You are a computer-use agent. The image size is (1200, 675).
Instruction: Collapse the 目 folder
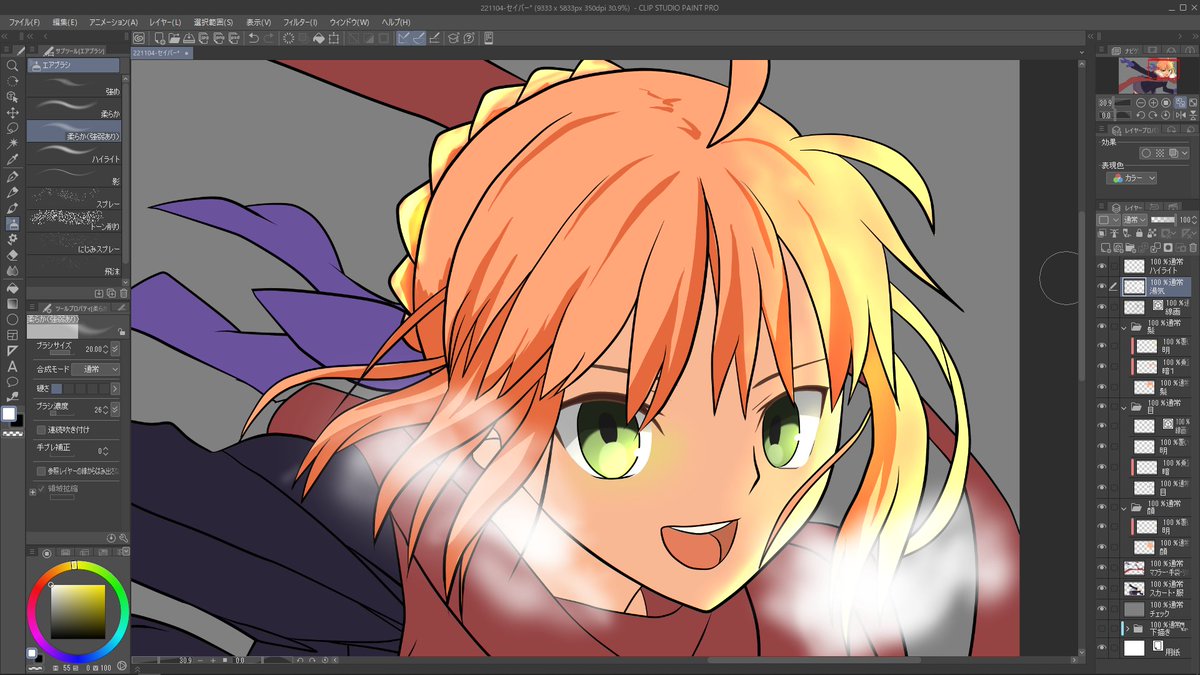1124,407
